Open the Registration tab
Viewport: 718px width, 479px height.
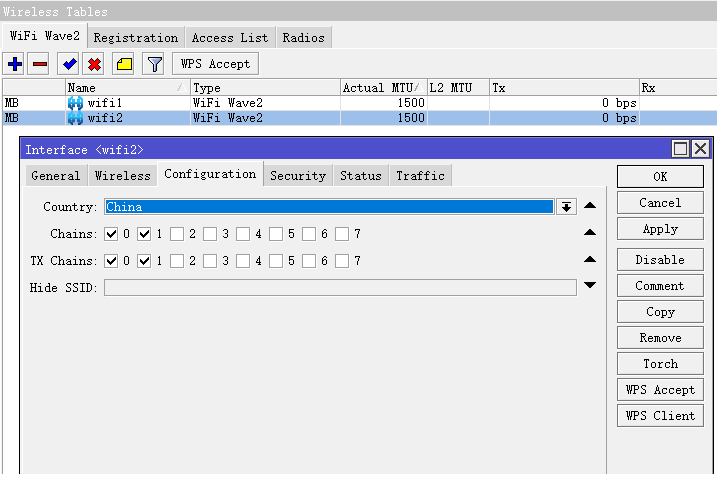(x=135, y=38)
